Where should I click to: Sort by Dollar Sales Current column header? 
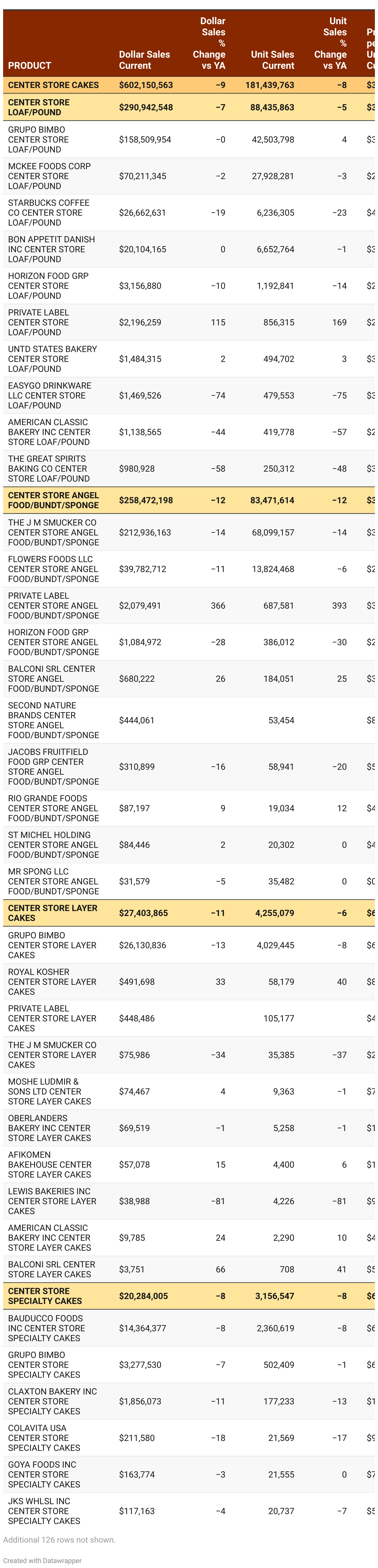[144, 59]
